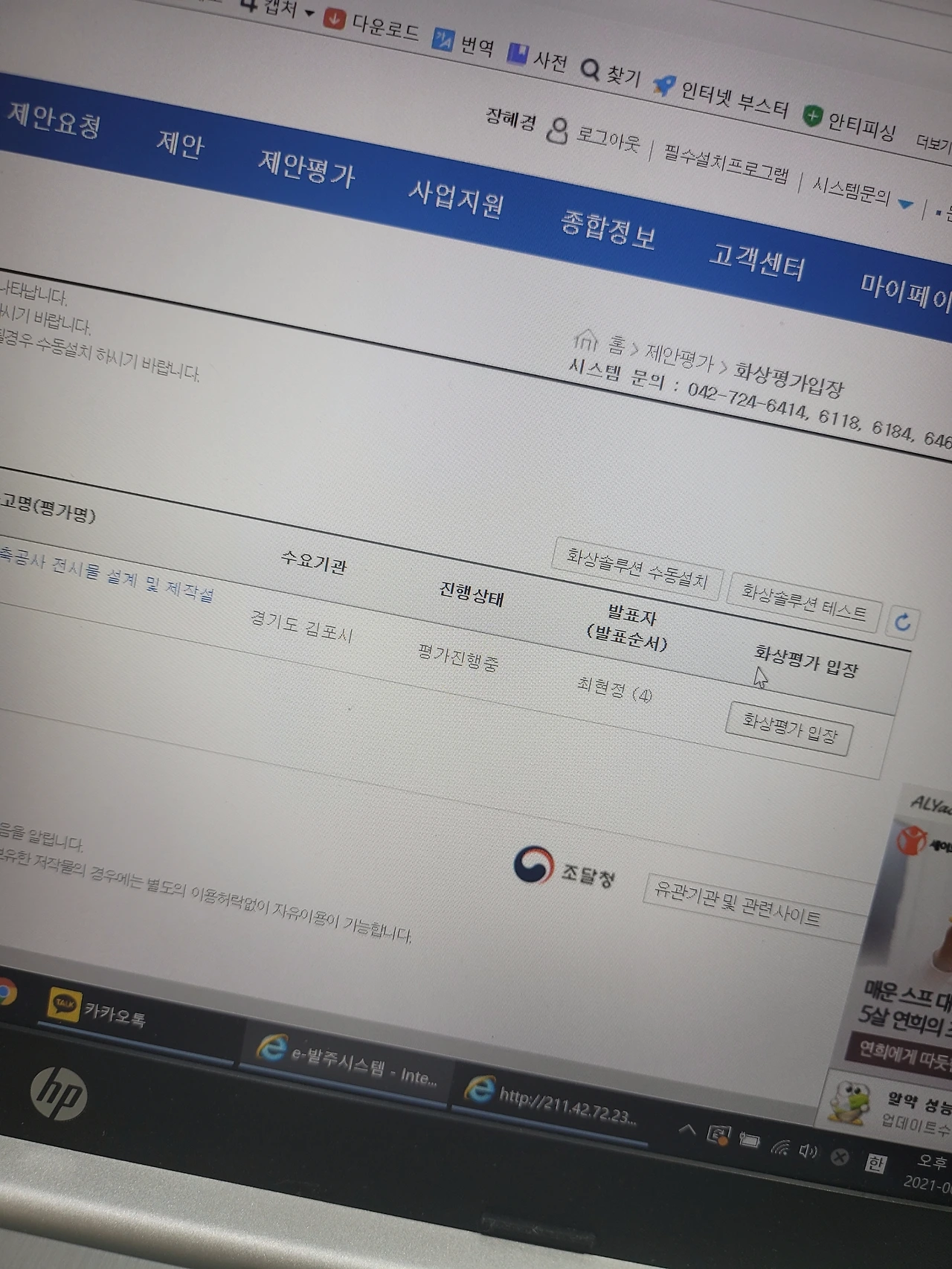Screen dimensions: 952x1269
Task: Open the 사업지원 menu
Action: 456,198
